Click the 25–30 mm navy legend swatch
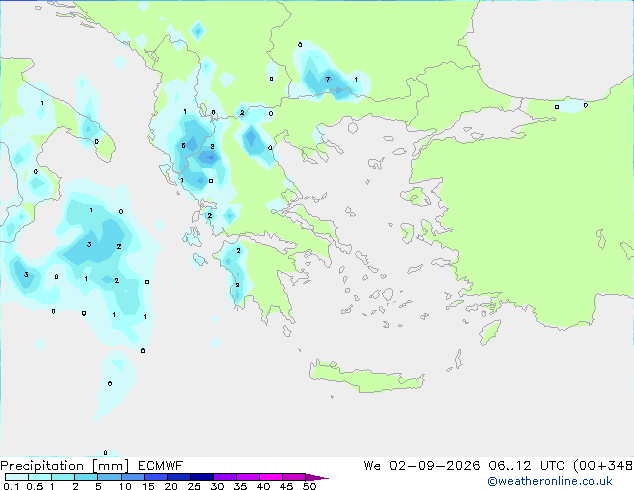 point(202,477)
